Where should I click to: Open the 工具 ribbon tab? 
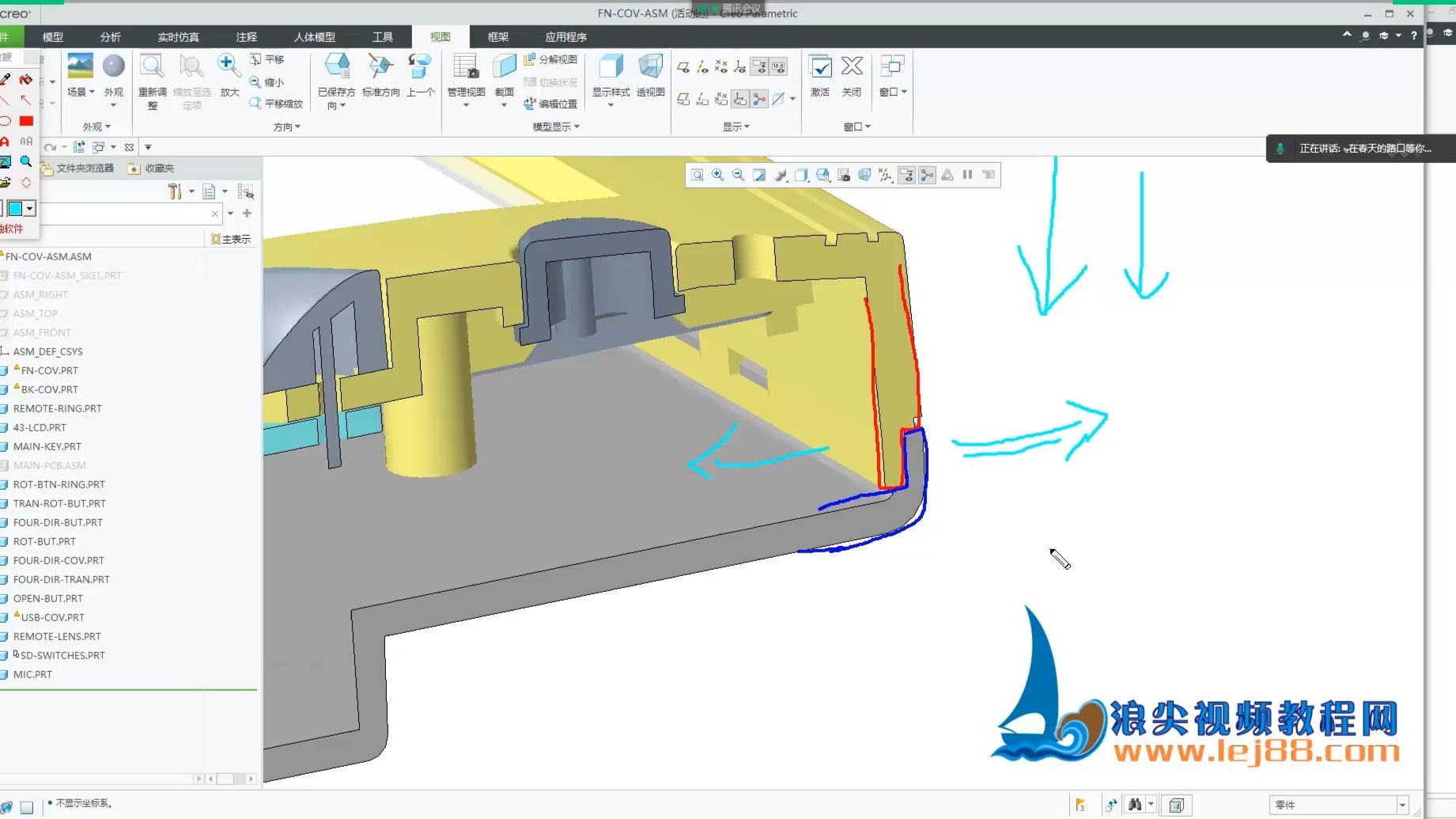(x=383, y=36)
